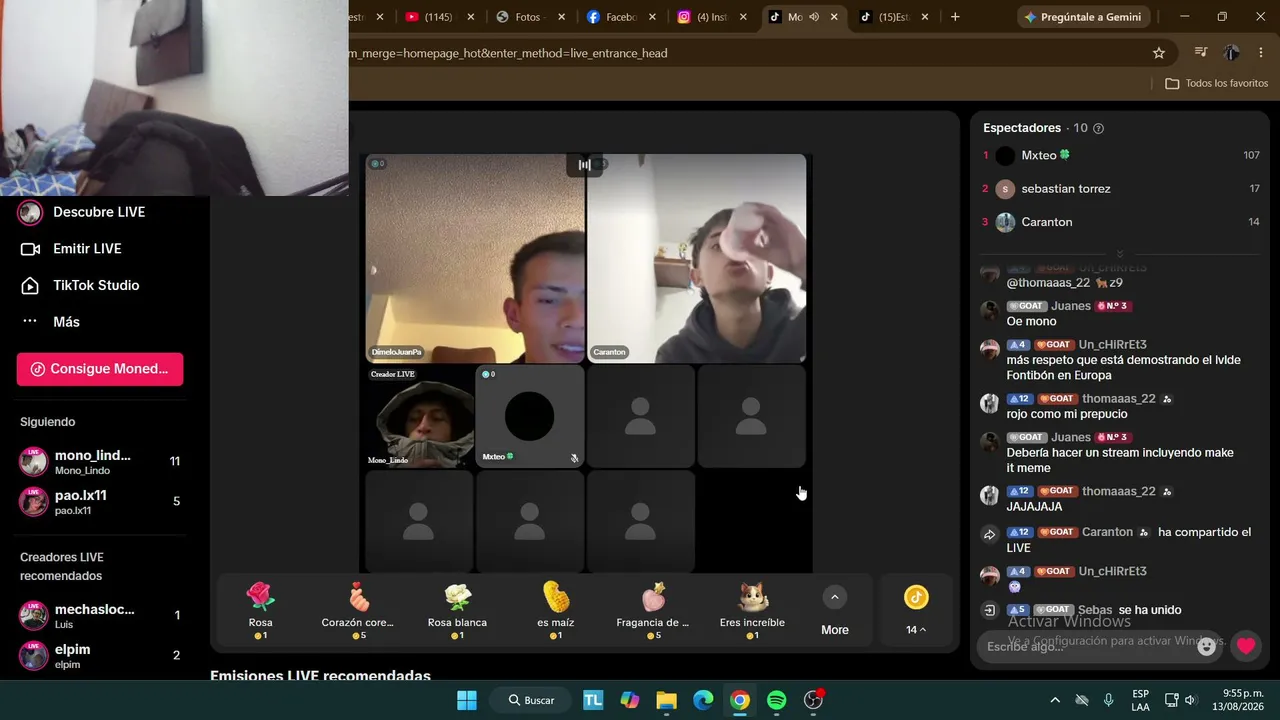Switch to the Instagram (4) tab
This screenshot has width=1280, height=720.
tap(712, 17)
